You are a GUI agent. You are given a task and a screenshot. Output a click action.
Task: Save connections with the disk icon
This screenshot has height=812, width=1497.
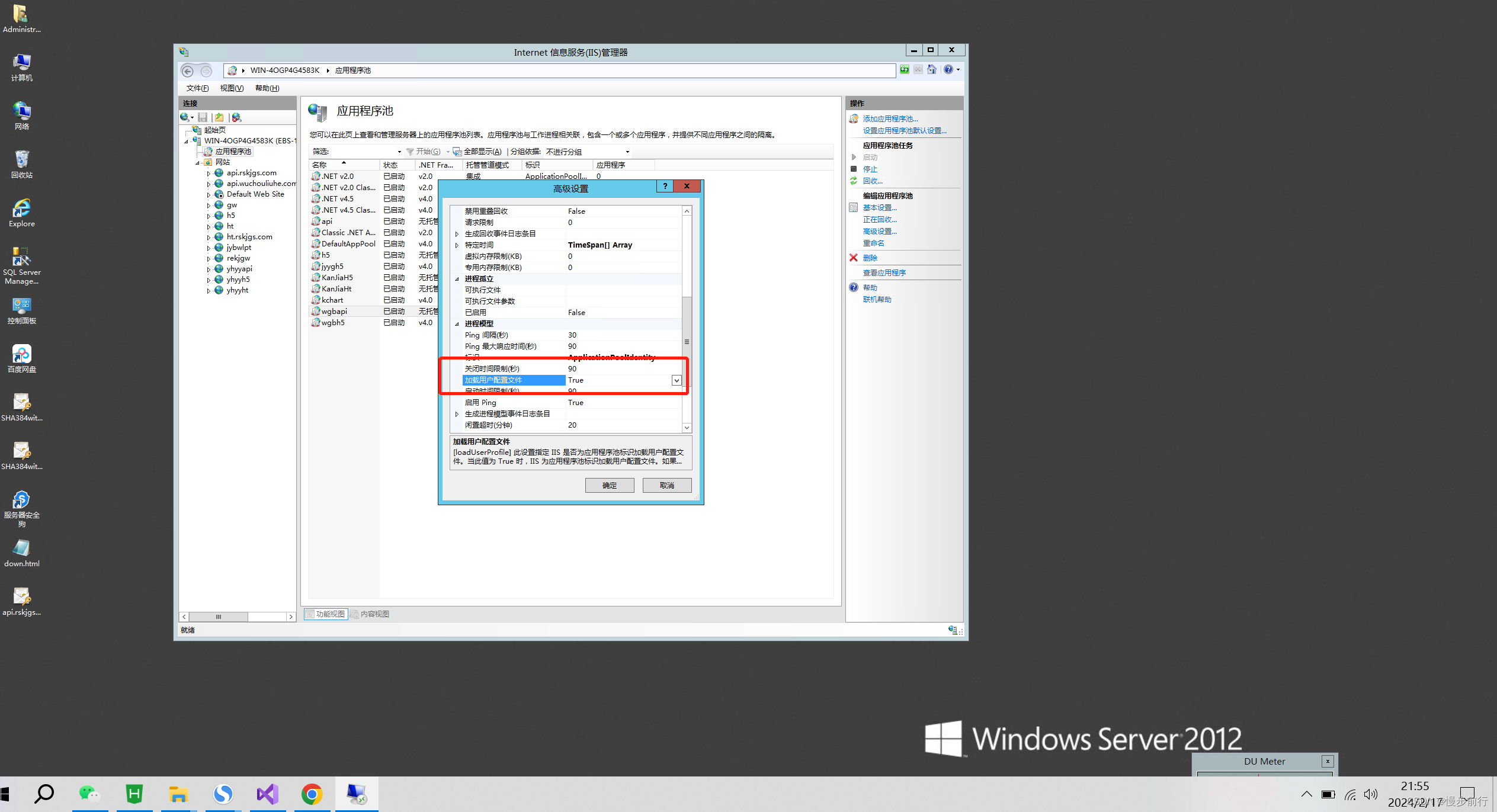[x=203, y=117]
